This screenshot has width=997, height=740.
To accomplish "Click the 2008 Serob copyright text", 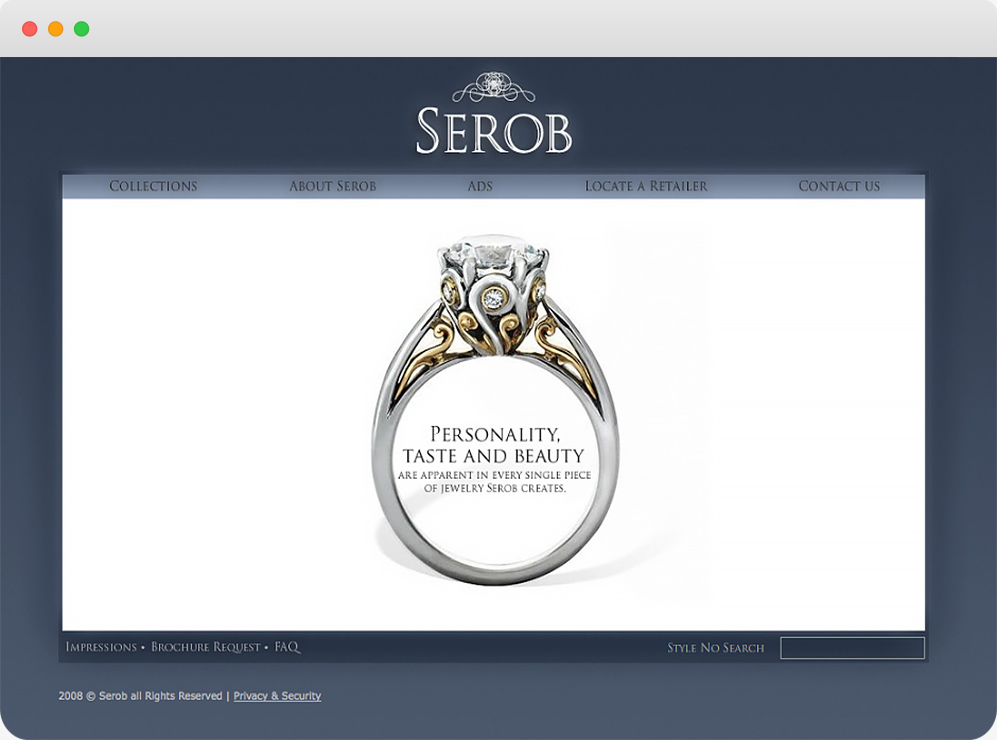I will (141, 696).
